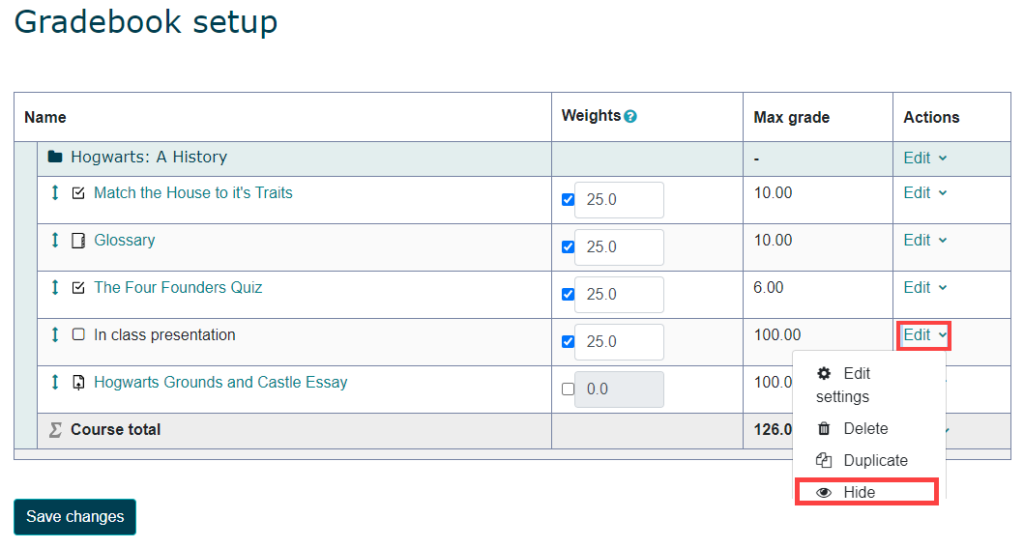Viewport: 1024px width, 548px height.
Task: Click the Glossary activity icon
Action: click(79, 241)
